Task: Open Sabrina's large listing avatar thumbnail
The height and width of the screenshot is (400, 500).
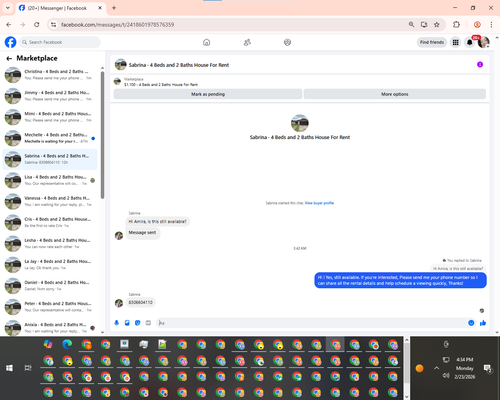Action: (x=300, y=123)
